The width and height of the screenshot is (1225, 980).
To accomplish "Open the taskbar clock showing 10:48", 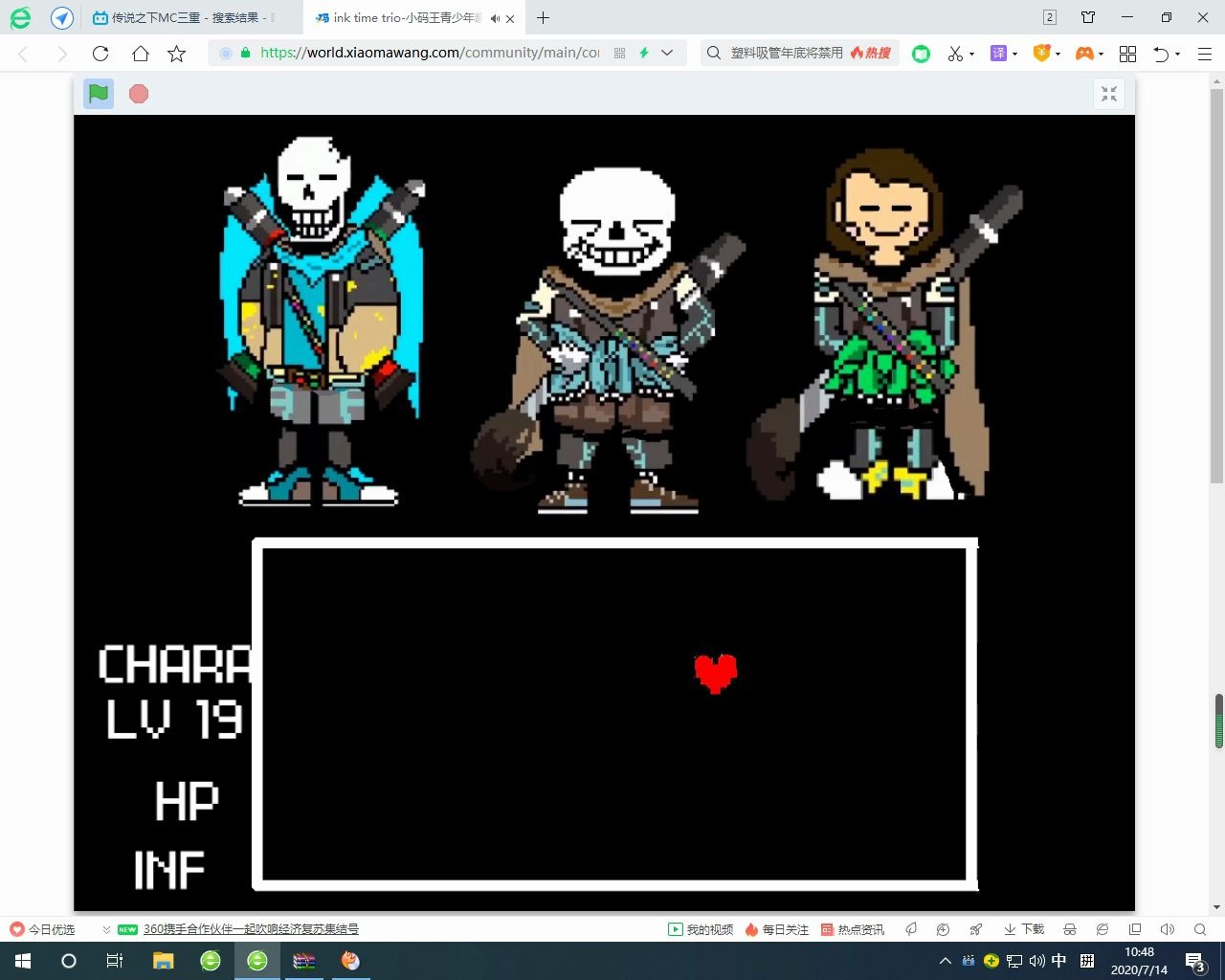I will point(1139,961).
